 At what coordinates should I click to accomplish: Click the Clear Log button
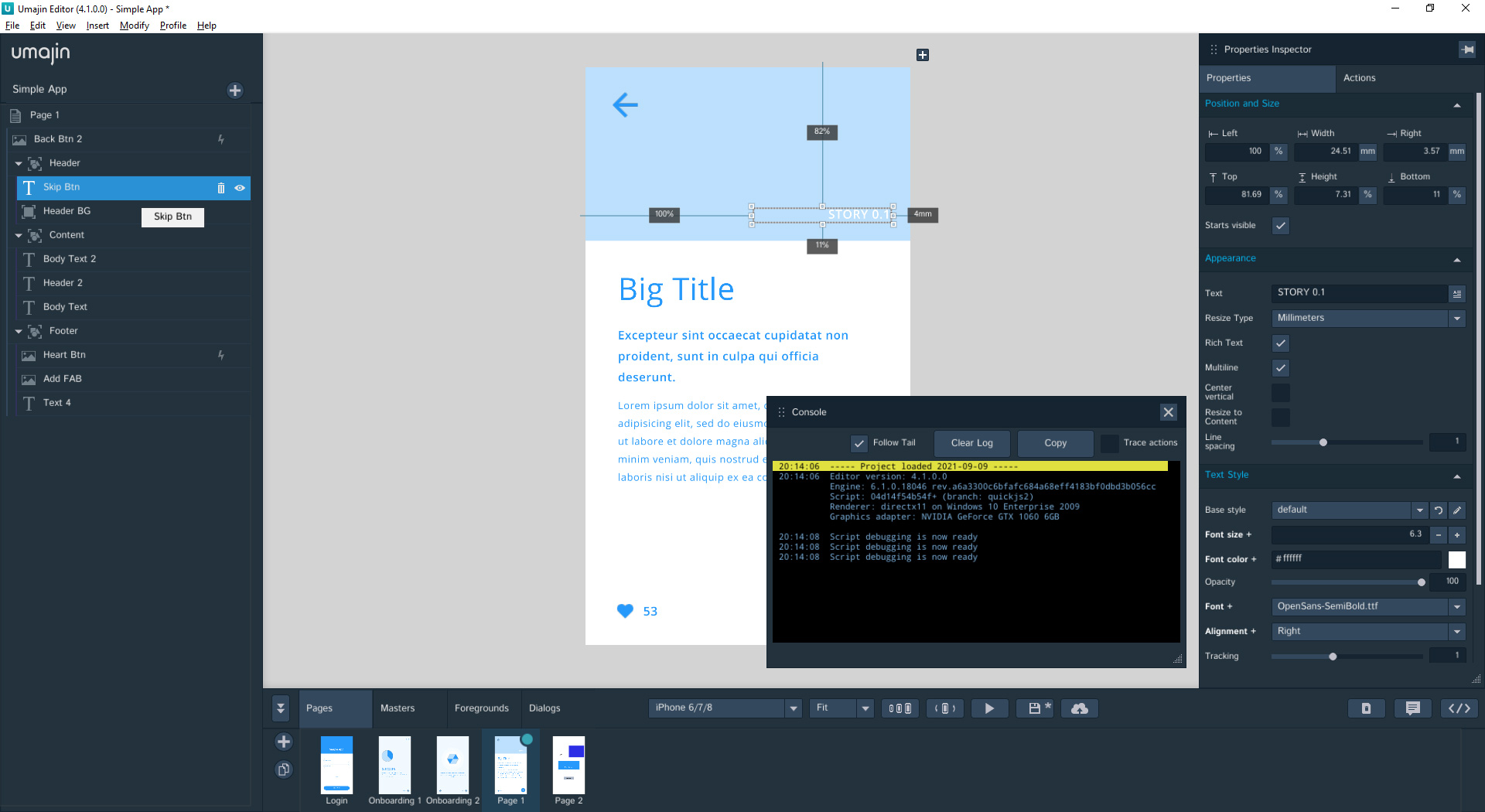pyautogui.click(x=971, y=443)
